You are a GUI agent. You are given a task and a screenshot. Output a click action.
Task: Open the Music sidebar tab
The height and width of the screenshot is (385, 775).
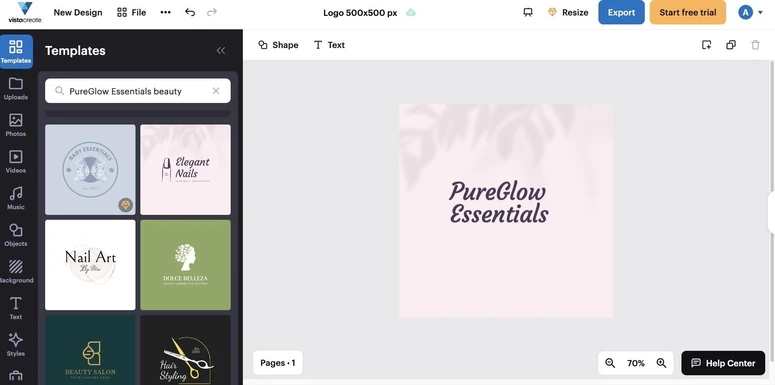16,199
